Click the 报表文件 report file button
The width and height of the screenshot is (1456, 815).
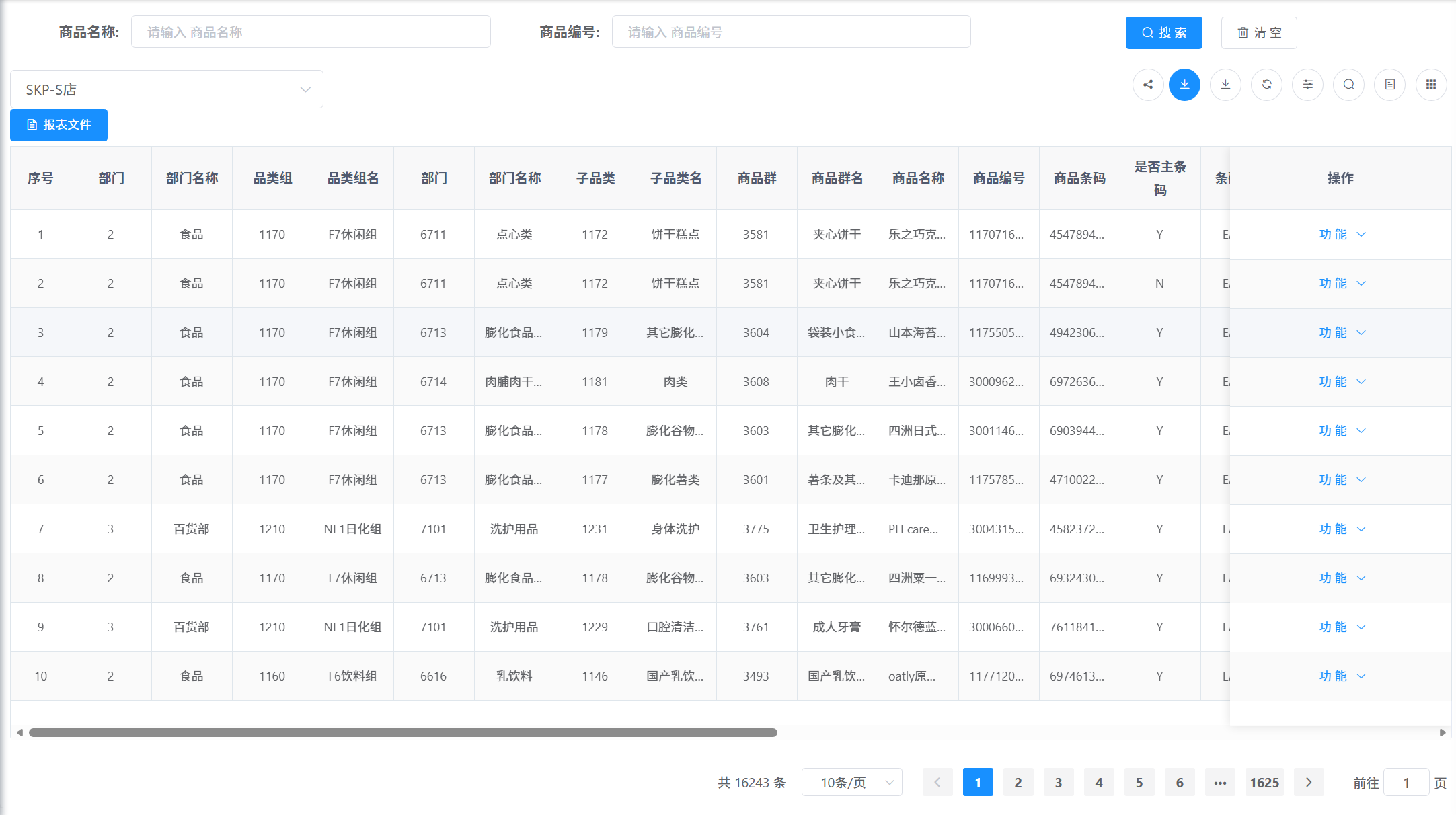(x=59, y=125)
